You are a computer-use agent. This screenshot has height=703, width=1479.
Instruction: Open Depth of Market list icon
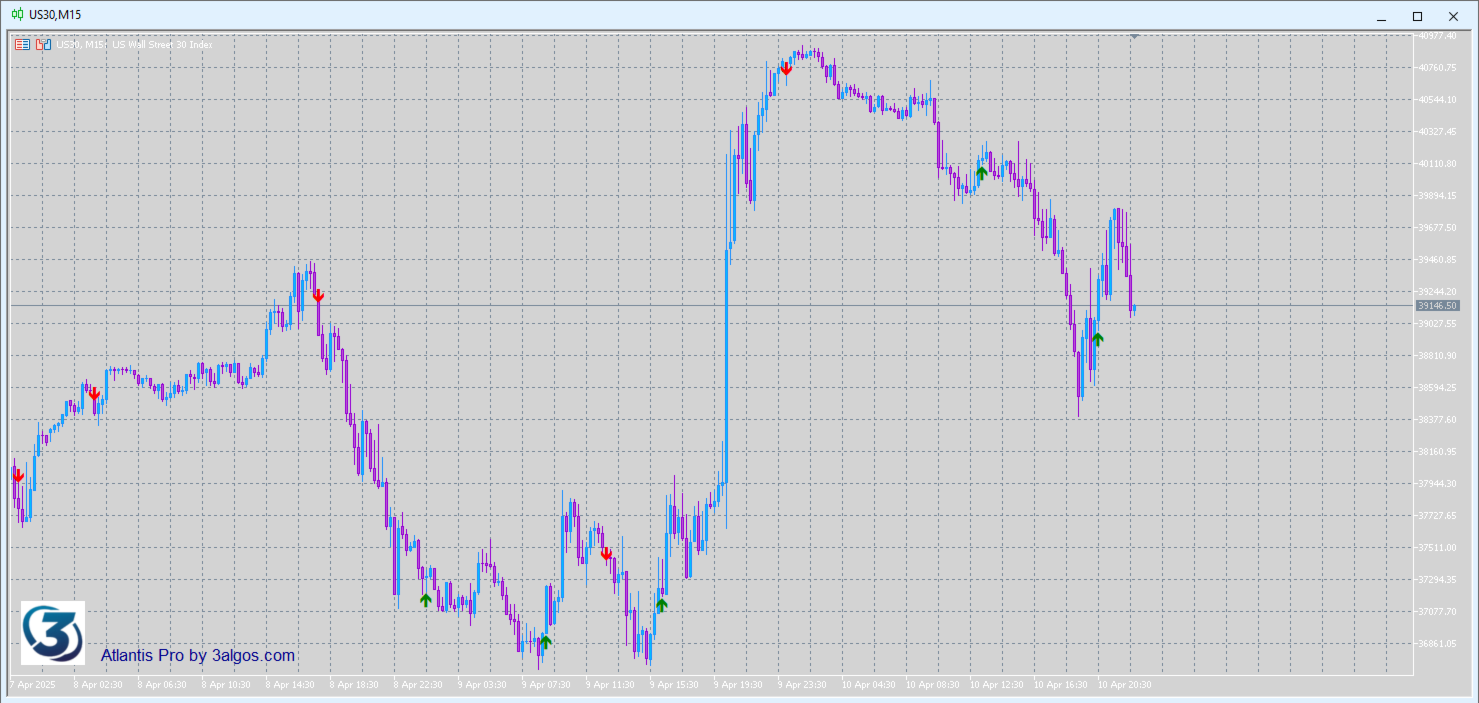(22, 44)
